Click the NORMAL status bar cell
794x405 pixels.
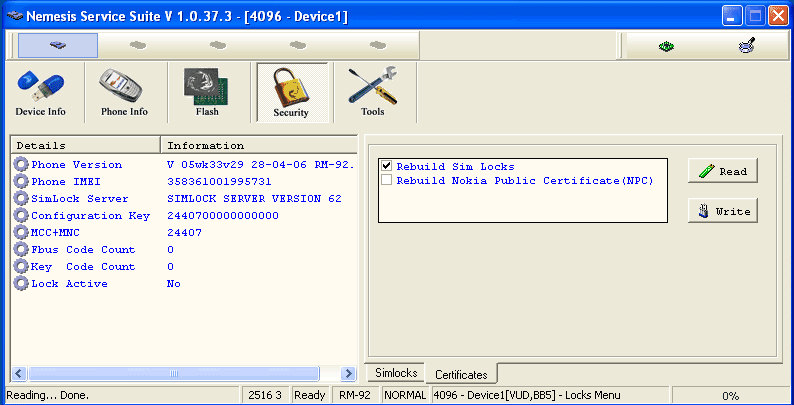(x=405, y=395)
